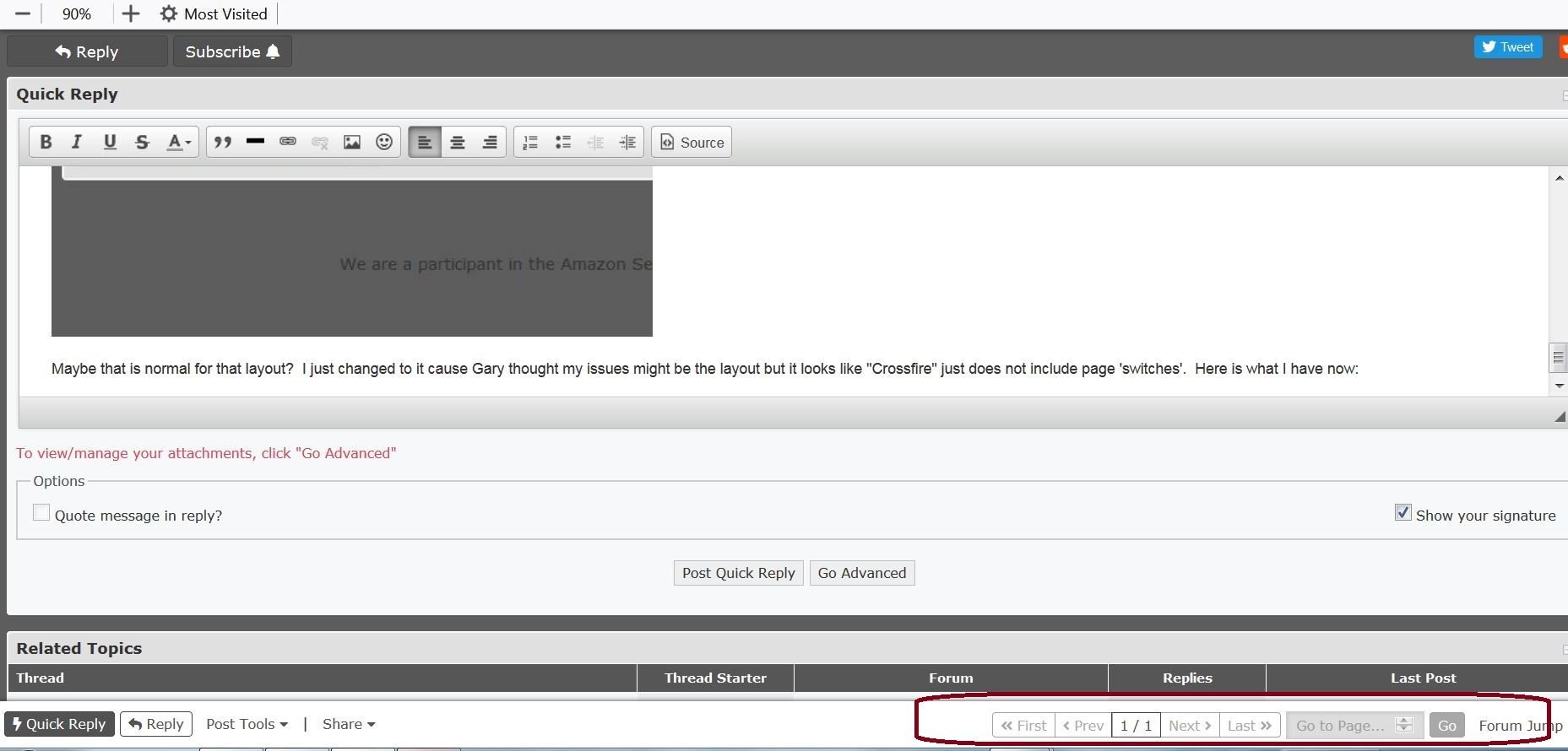
Task: Insert a link with chain icon
Action: point(288,142)
